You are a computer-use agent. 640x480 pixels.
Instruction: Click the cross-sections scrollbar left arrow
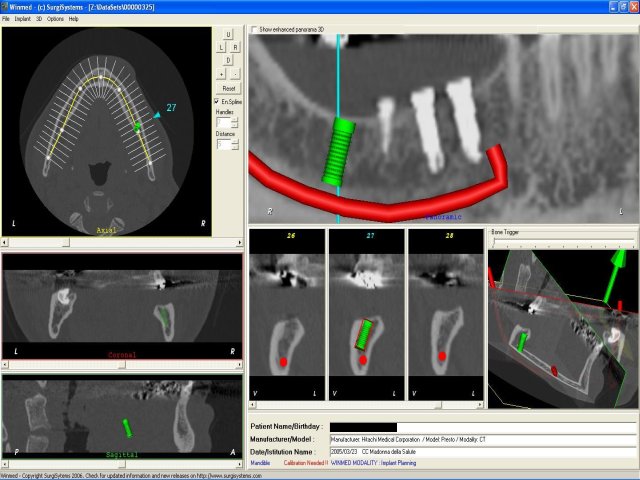point(252,405)
